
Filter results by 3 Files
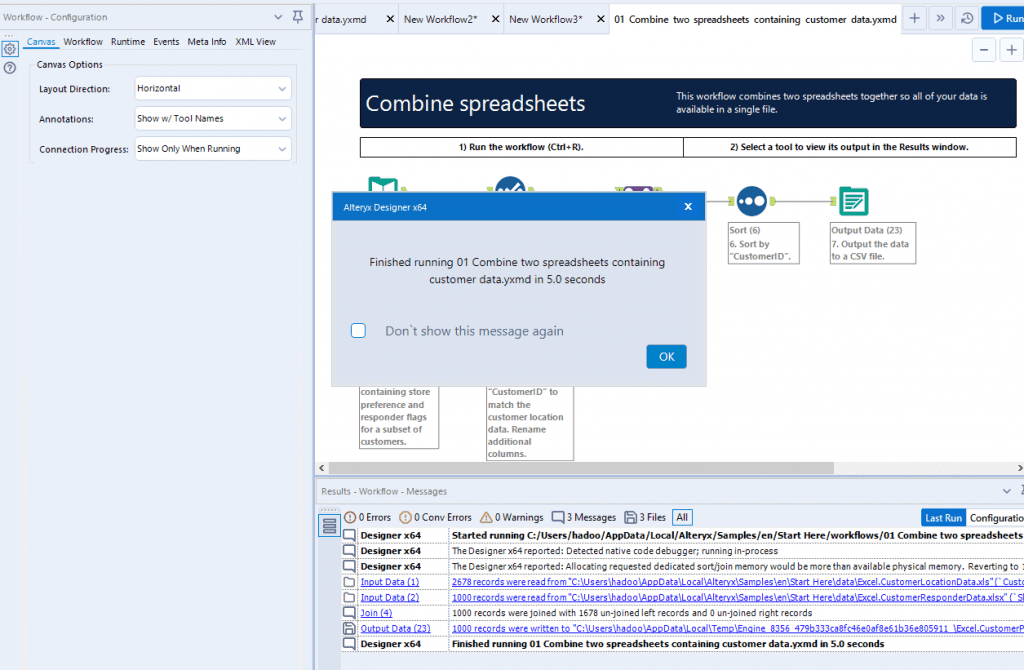[645, 517]
